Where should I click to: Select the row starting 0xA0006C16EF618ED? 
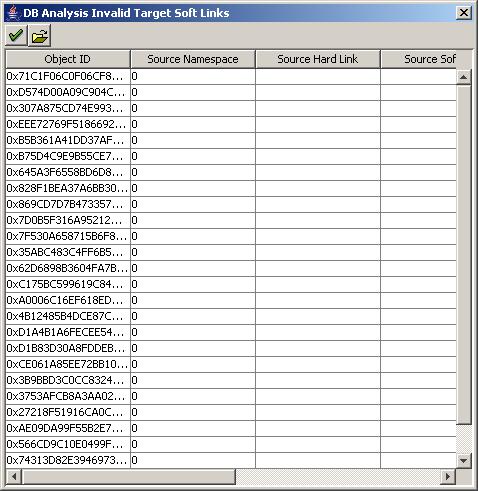click(x=231, y=300)
